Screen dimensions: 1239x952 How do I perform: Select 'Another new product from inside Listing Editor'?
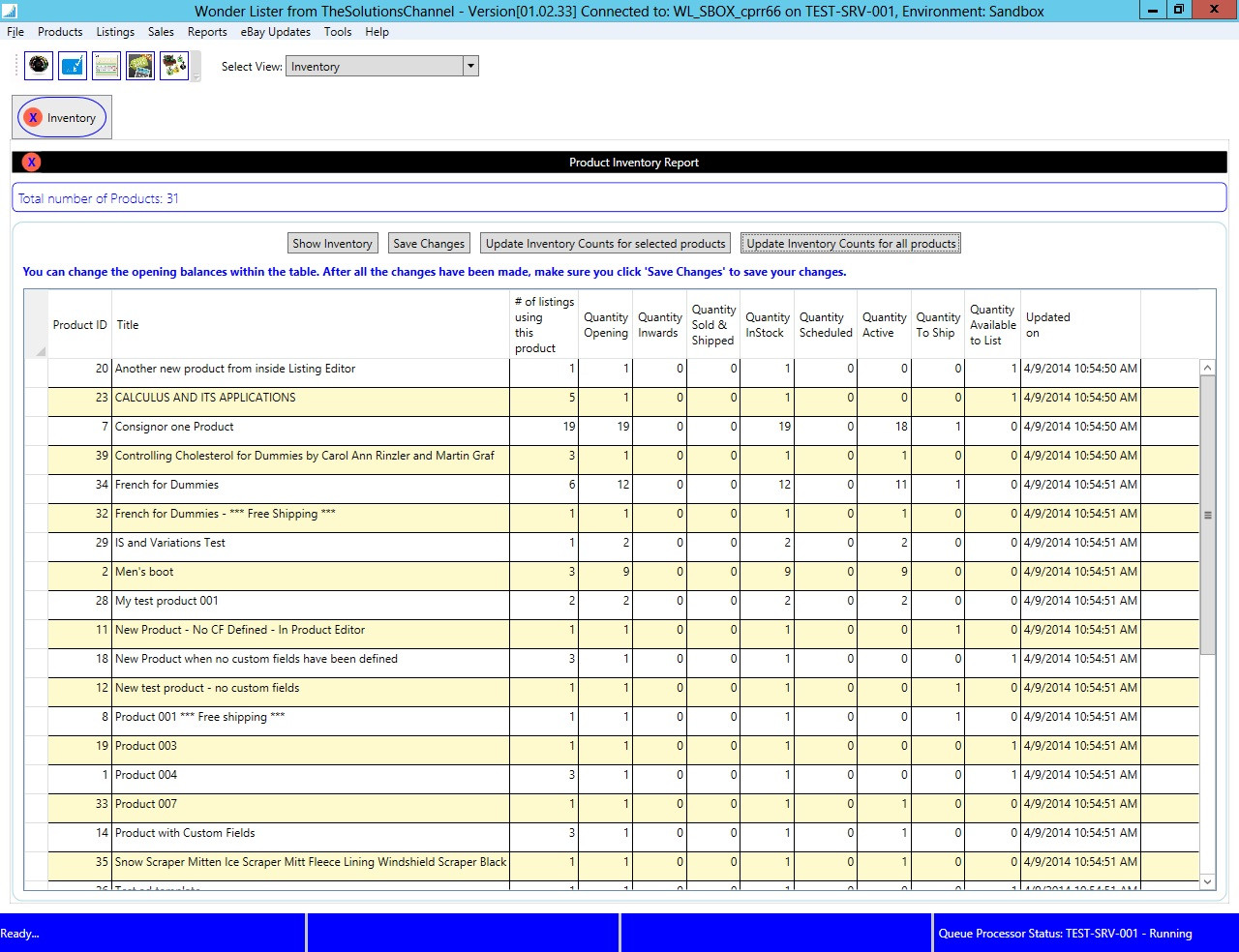[x=235, y=369]
